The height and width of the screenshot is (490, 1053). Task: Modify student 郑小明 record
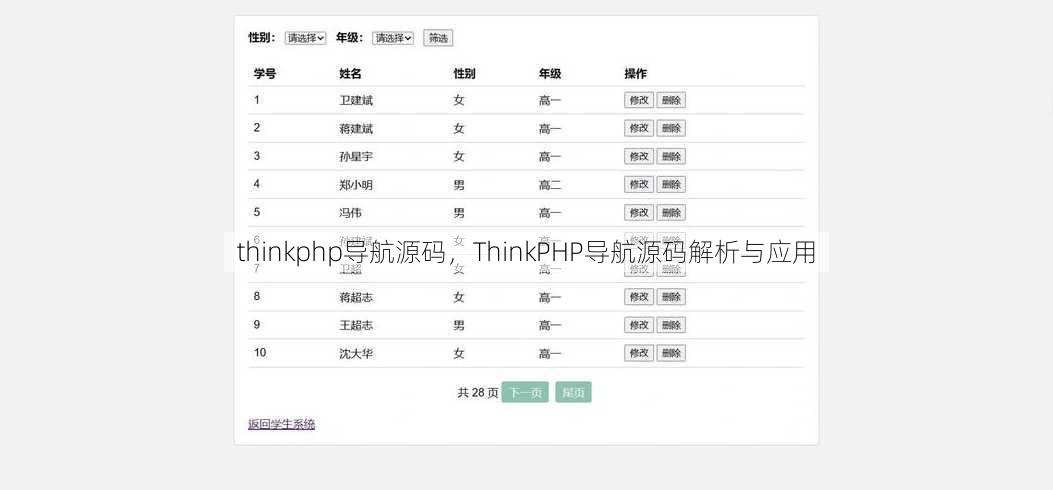639,185
